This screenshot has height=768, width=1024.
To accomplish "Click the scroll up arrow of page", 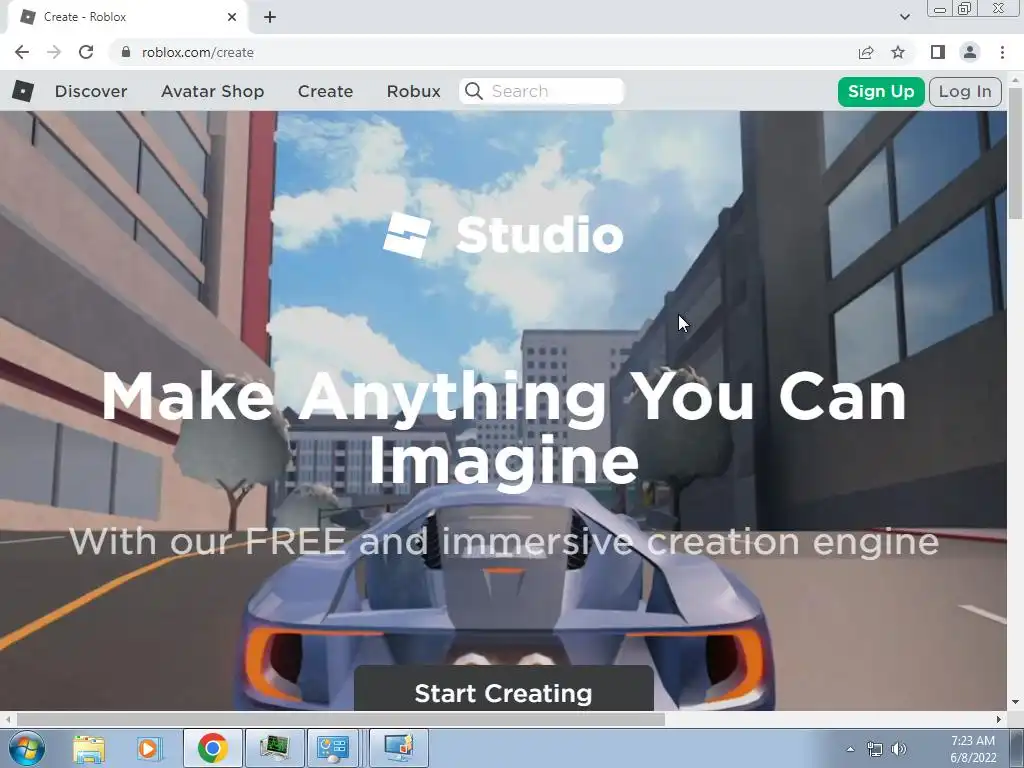I will (1016, 79).
